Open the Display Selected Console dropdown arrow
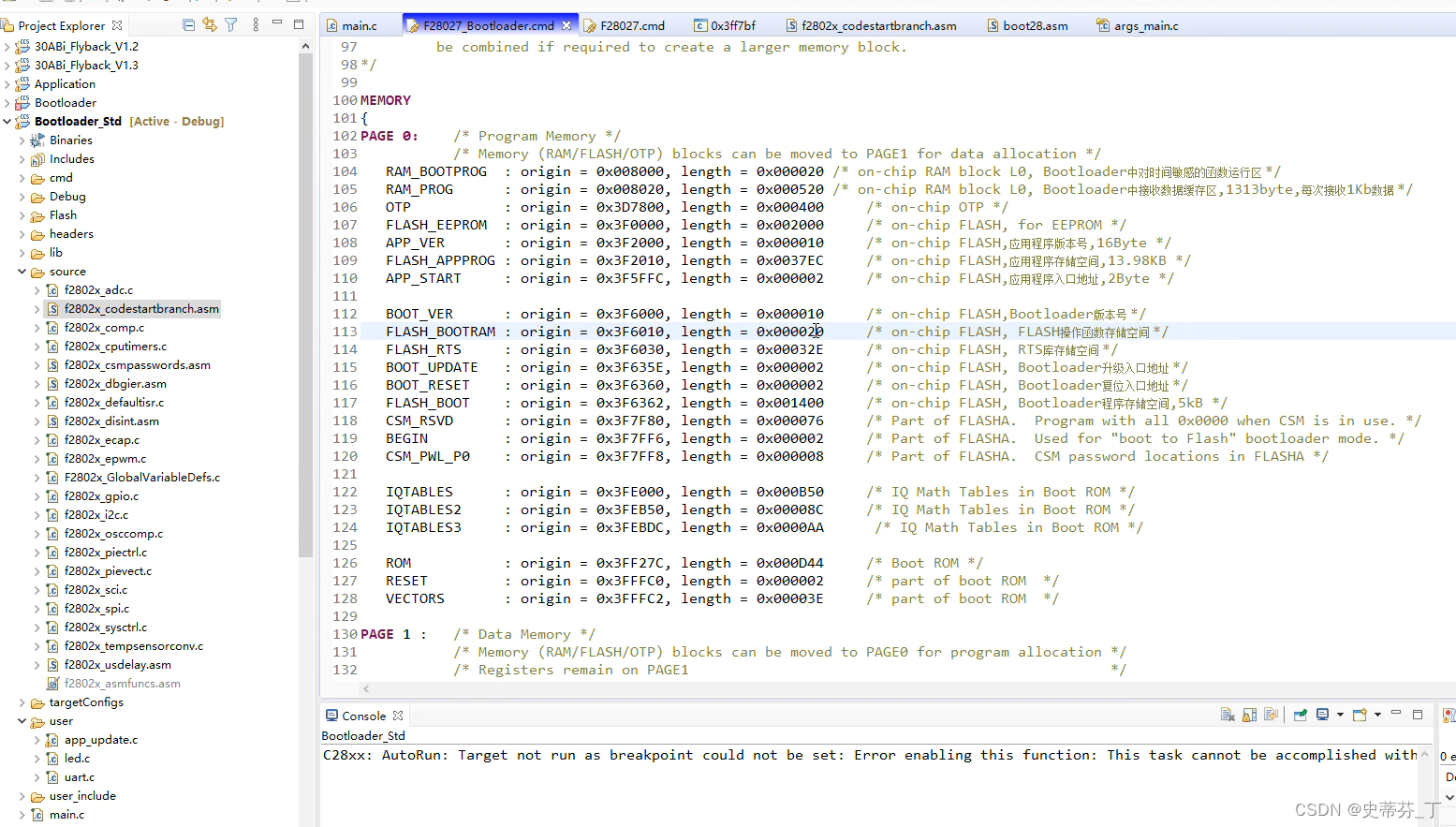The height and width of the screenshot is (827, 1456). coord(1340,715)
